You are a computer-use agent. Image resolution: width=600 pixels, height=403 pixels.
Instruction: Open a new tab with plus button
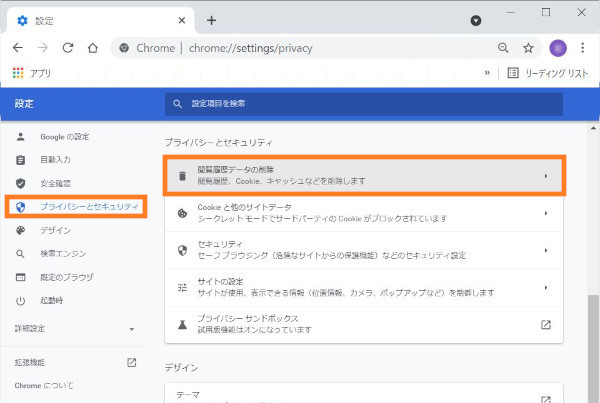(x=211, y=19)
